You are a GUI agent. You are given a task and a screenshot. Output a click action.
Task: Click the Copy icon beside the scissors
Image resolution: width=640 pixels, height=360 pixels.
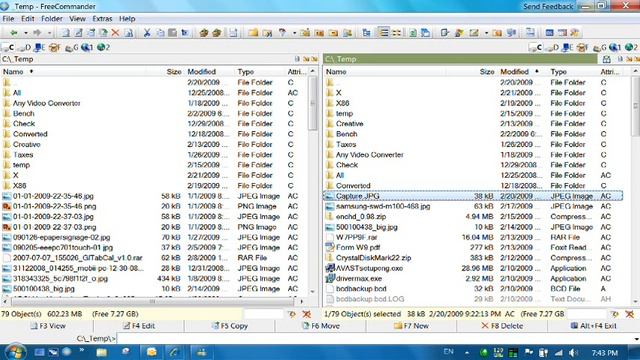click(x=160, y=33)
